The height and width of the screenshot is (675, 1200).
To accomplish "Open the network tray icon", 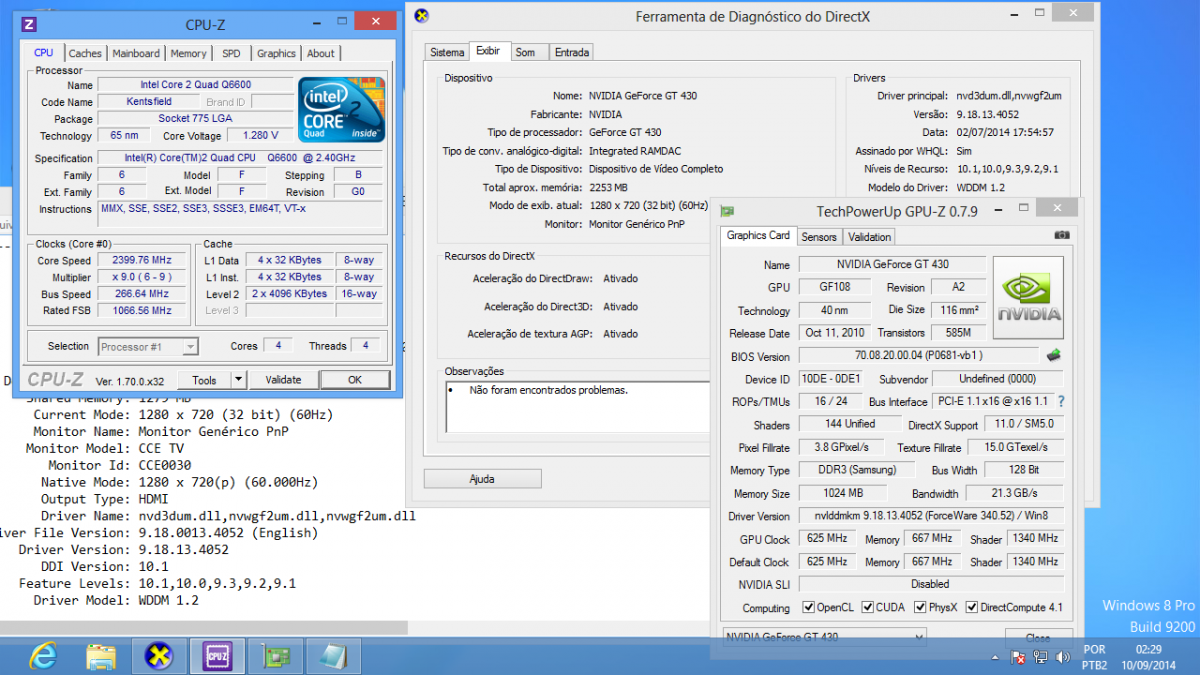I will click(1041, 657).
